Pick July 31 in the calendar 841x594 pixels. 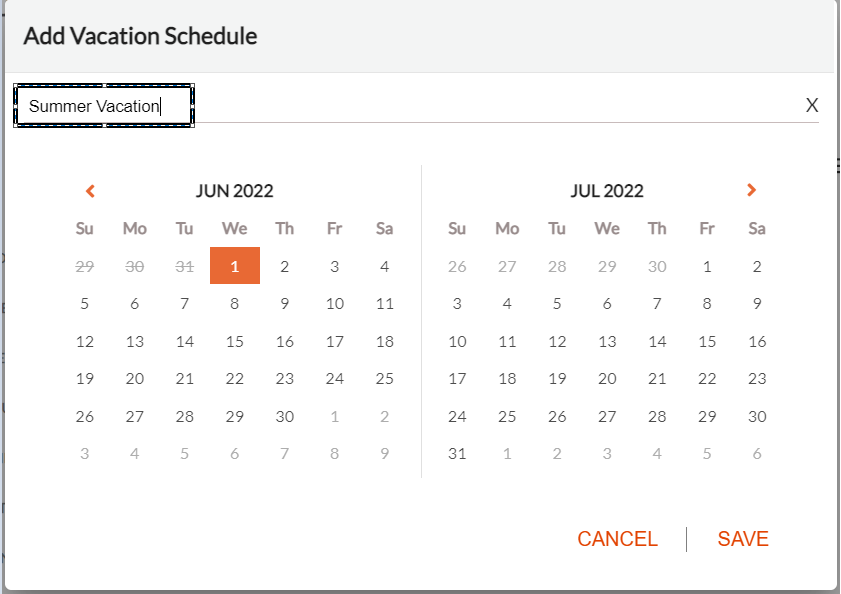tap(457, 454)
